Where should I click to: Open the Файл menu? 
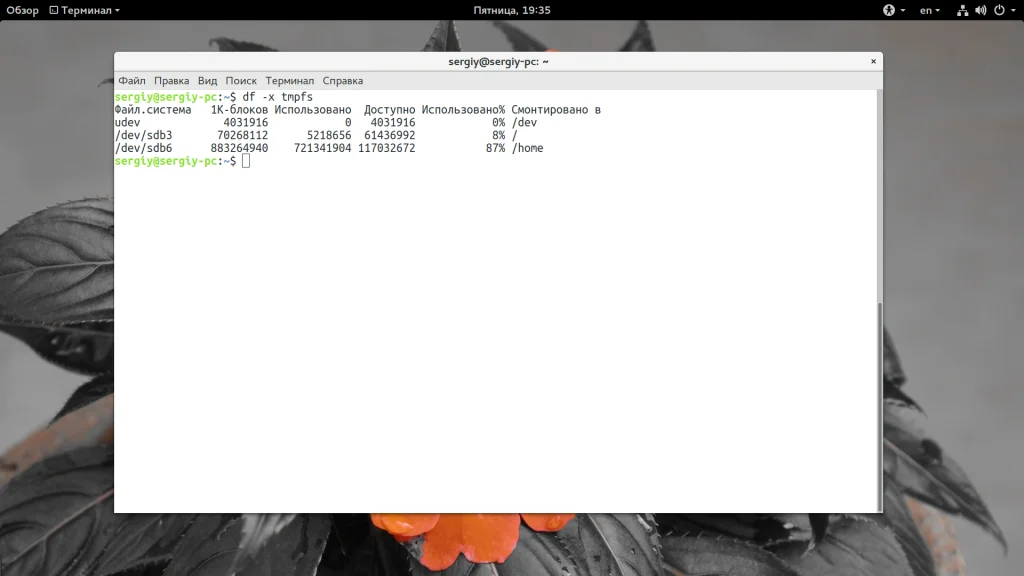(132, 81)
